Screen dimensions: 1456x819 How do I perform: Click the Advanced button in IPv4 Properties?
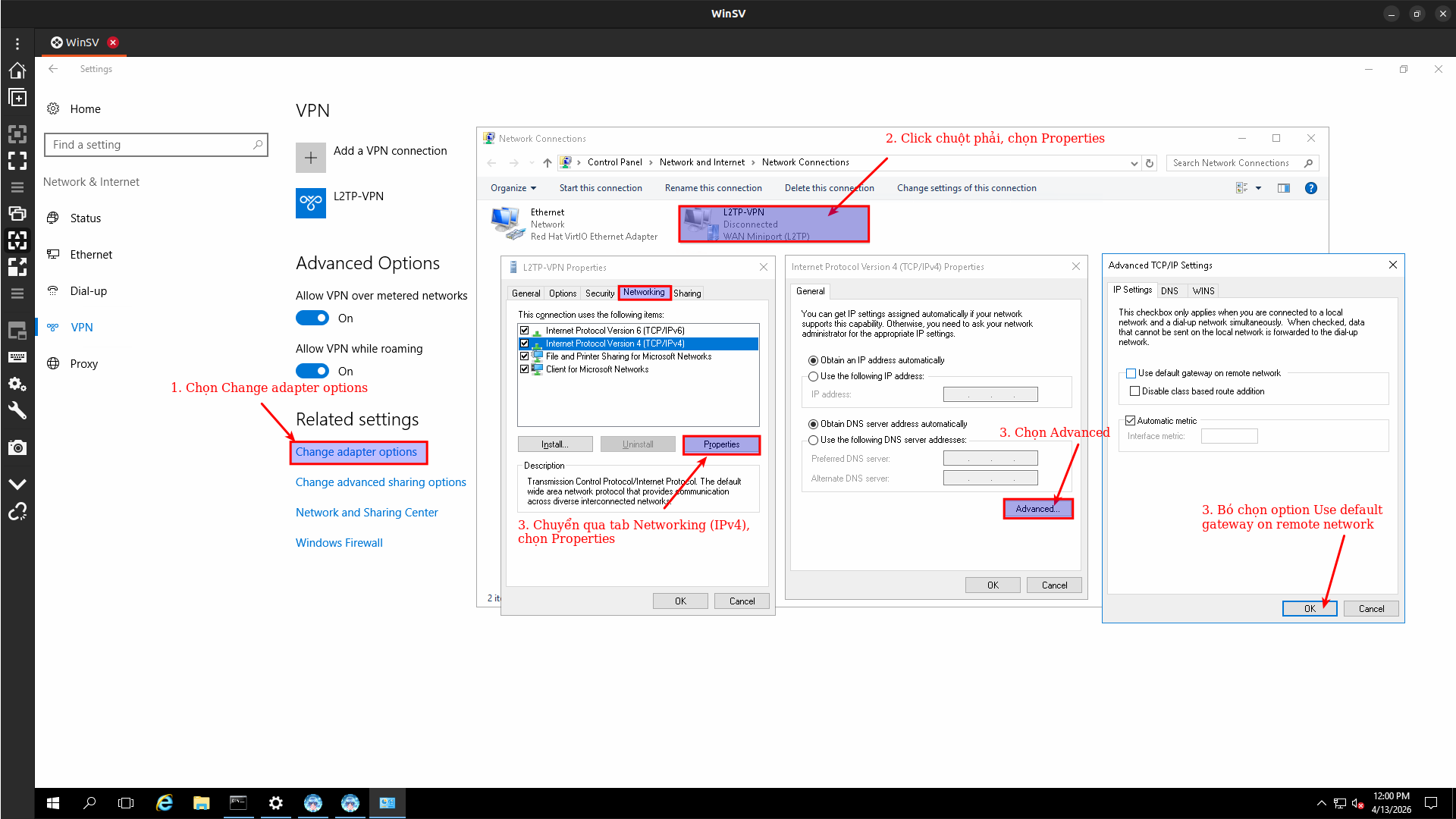coord(1038,509)
